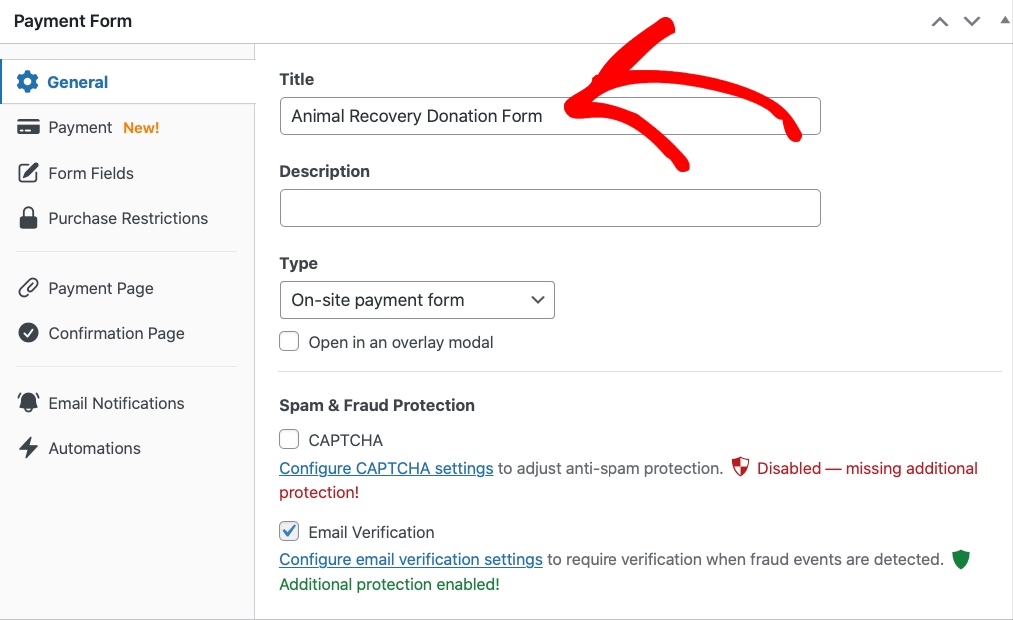Click the Form Fields edit icon

click(x=29, y=173)
